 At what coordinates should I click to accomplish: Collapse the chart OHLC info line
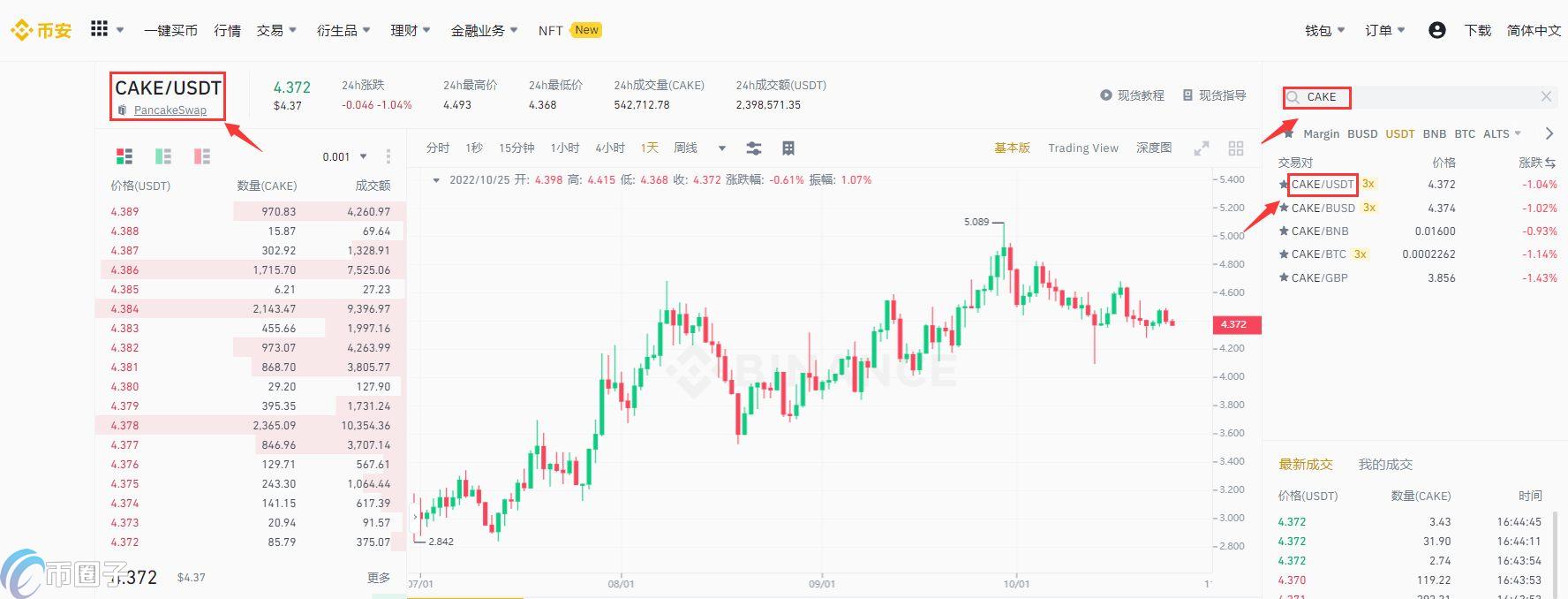point(436,179)
